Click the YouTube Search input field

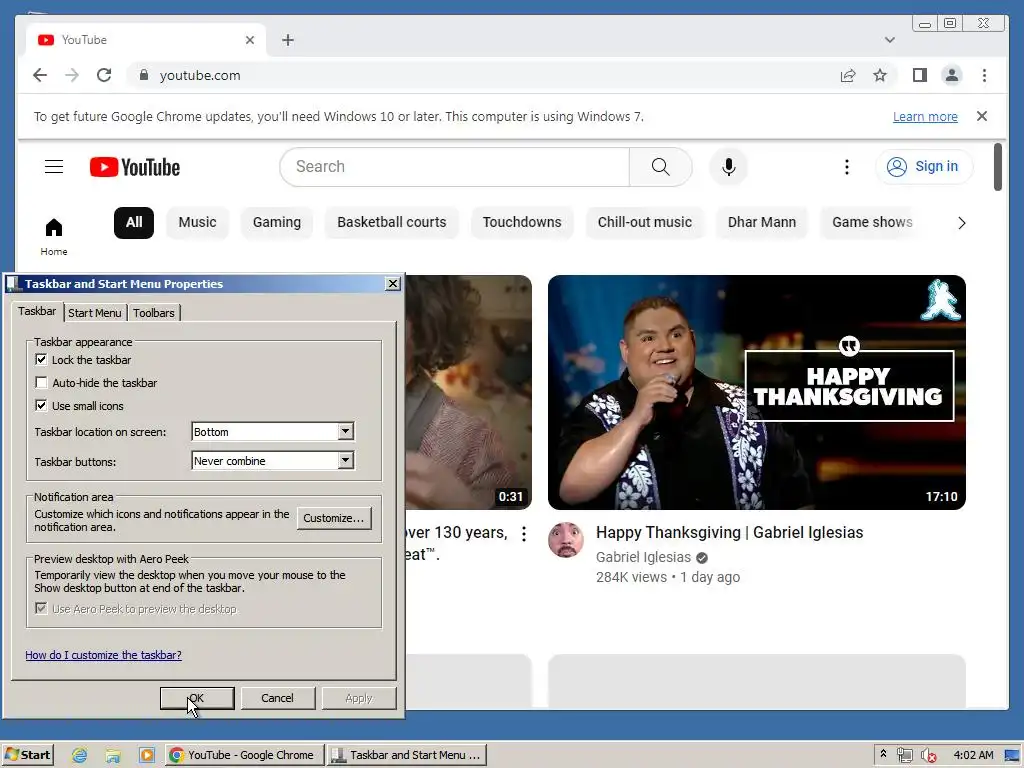(x=455, y=167)
